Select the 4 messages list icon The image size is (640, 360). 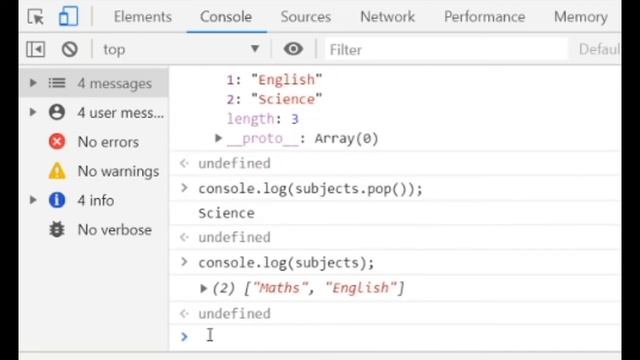coord(57,83)
